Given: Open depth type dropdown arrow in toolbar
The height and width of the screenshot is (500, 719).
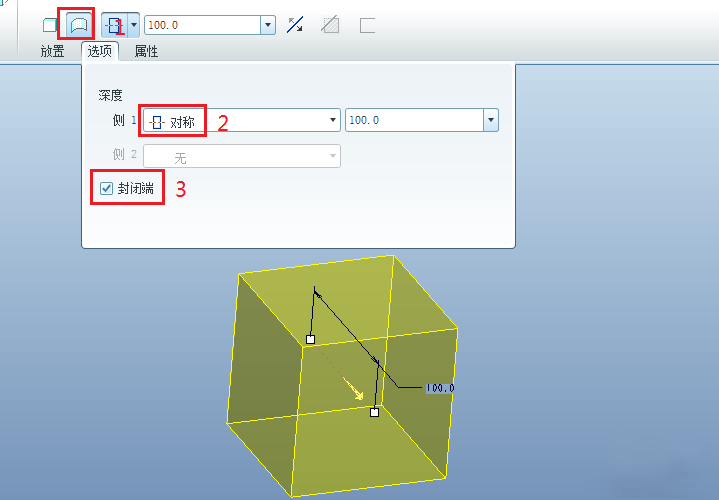Looking at the screenshot, I should click(134, 25).
